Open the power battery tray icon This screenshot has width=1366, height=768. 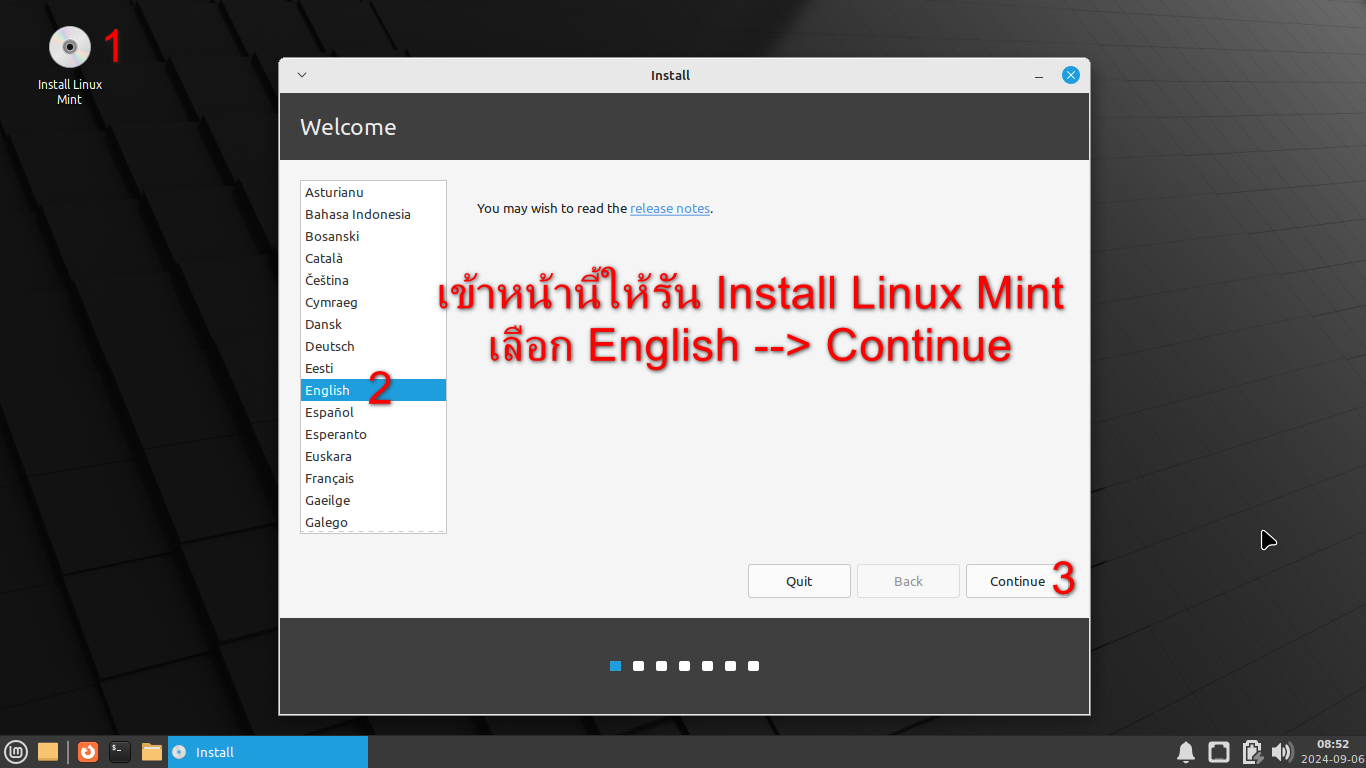1251,752
